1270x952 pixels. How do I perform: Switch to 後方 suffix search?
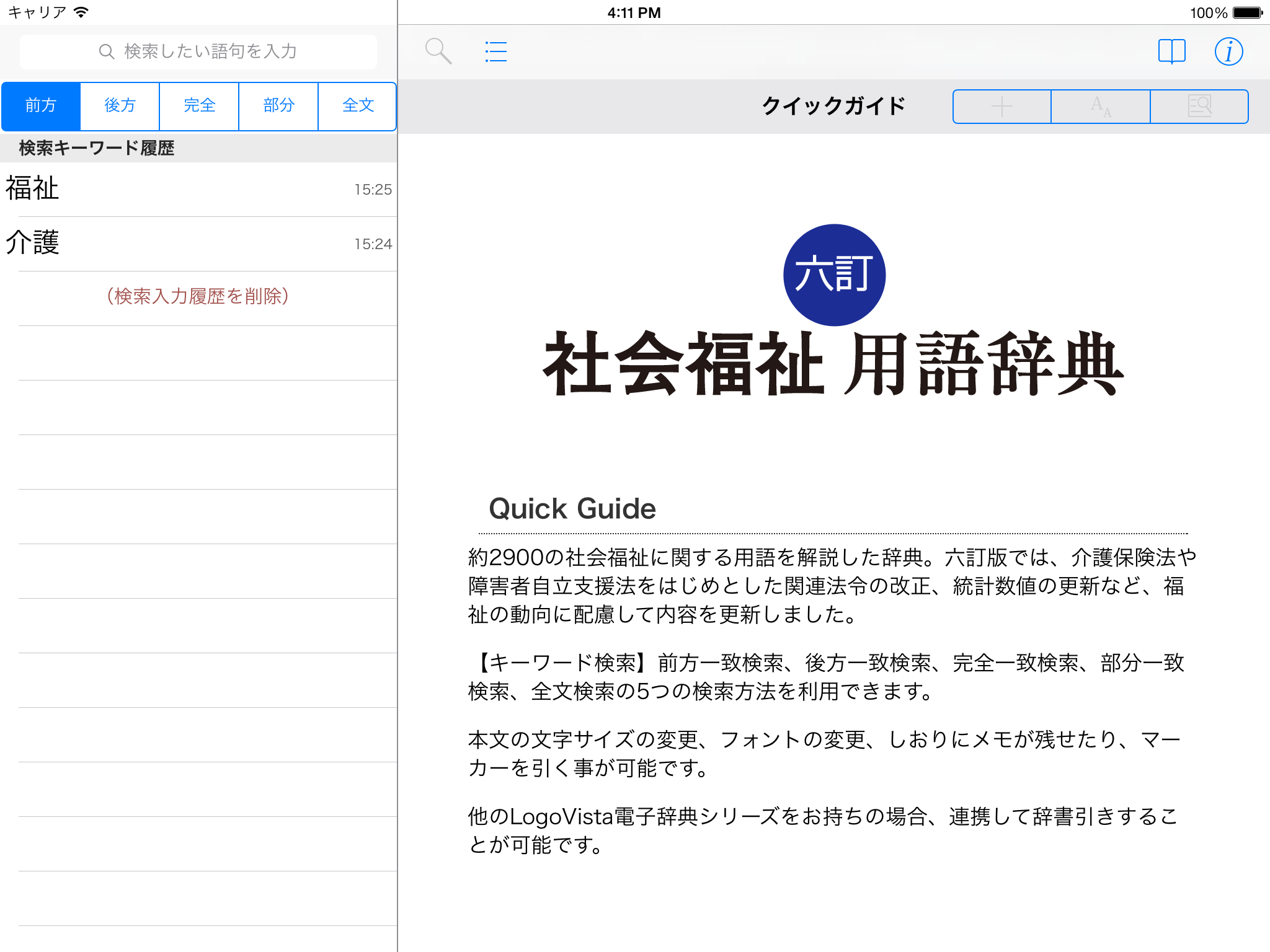coord(120,106)
